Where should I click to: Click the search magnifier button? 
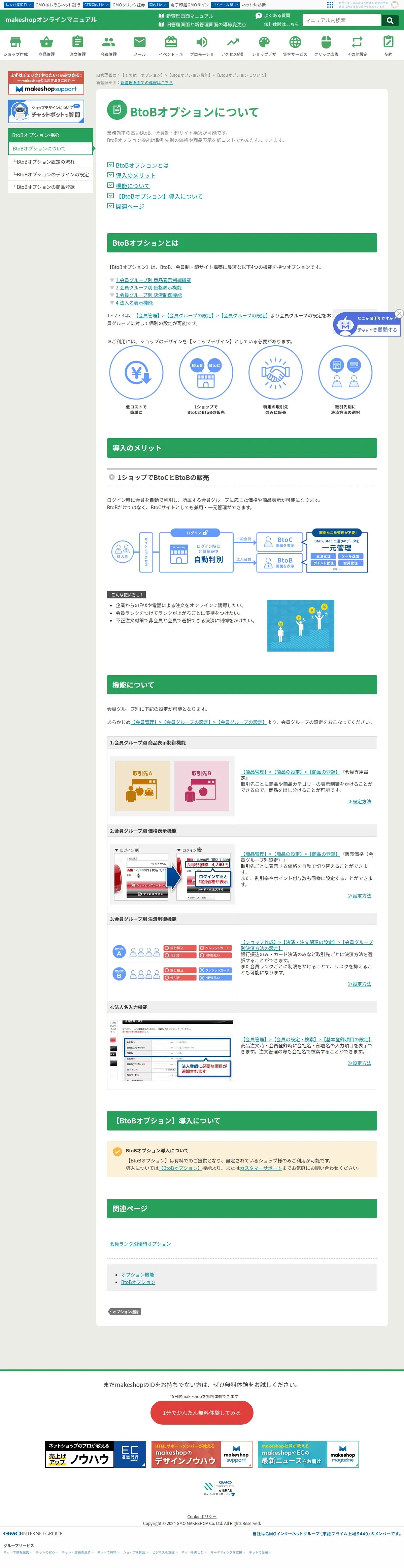390,20
